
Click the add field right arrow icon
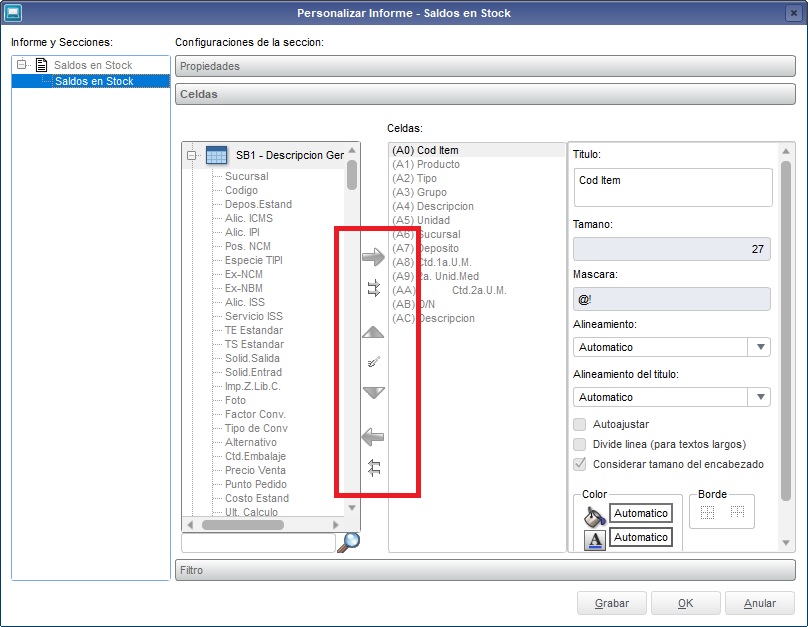coord(373,257)
